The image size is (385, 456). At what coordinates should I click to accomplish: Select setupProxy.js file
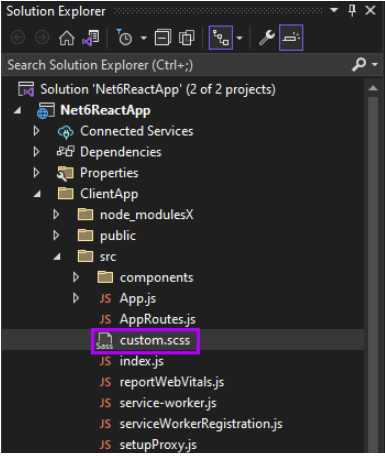click(158, 445)
